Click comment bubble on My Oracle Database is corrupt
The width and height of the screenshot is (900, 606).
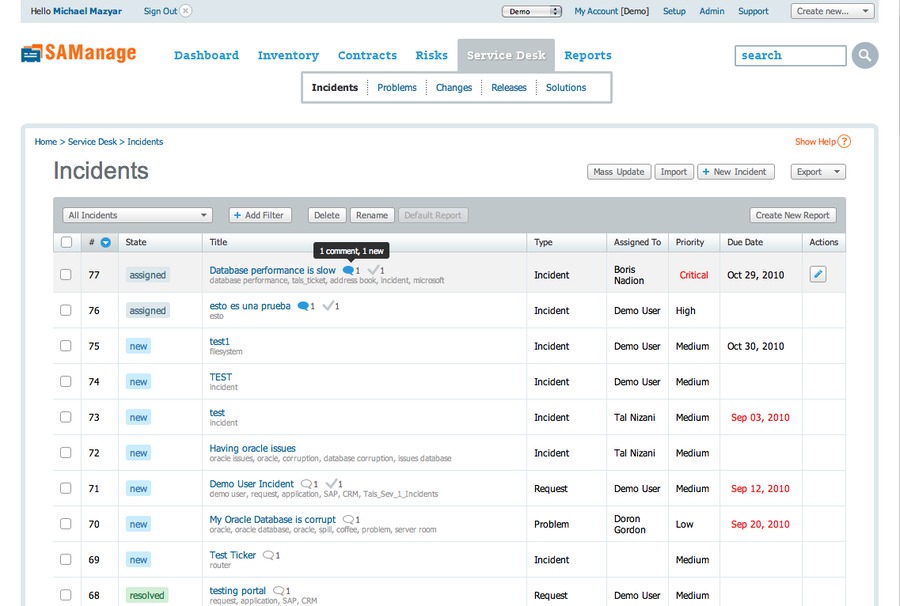click(x=348, y=519)
